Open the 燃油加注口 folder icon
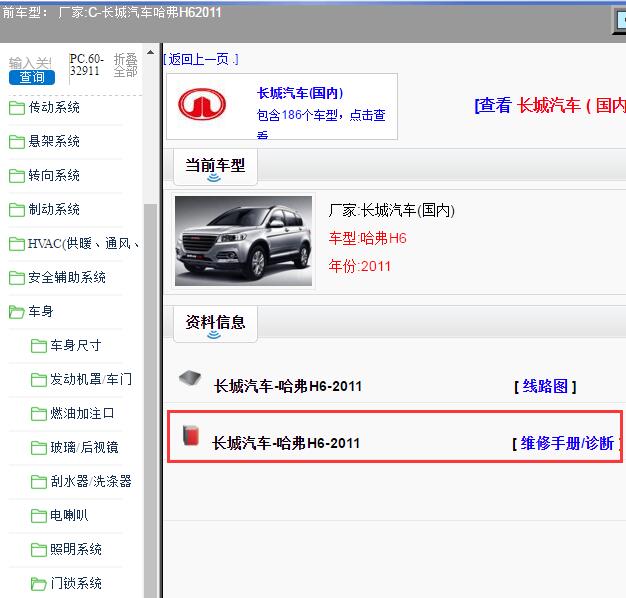Screen dimensions: 626x598 [39, 414]
